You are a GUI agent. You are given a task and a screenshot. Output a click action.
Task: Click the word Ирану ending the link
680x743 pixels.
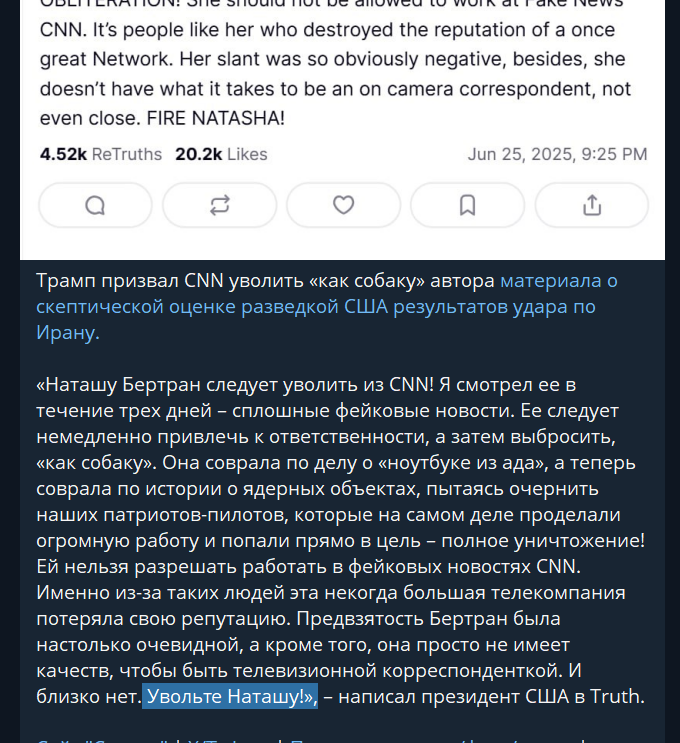(65, 333)
